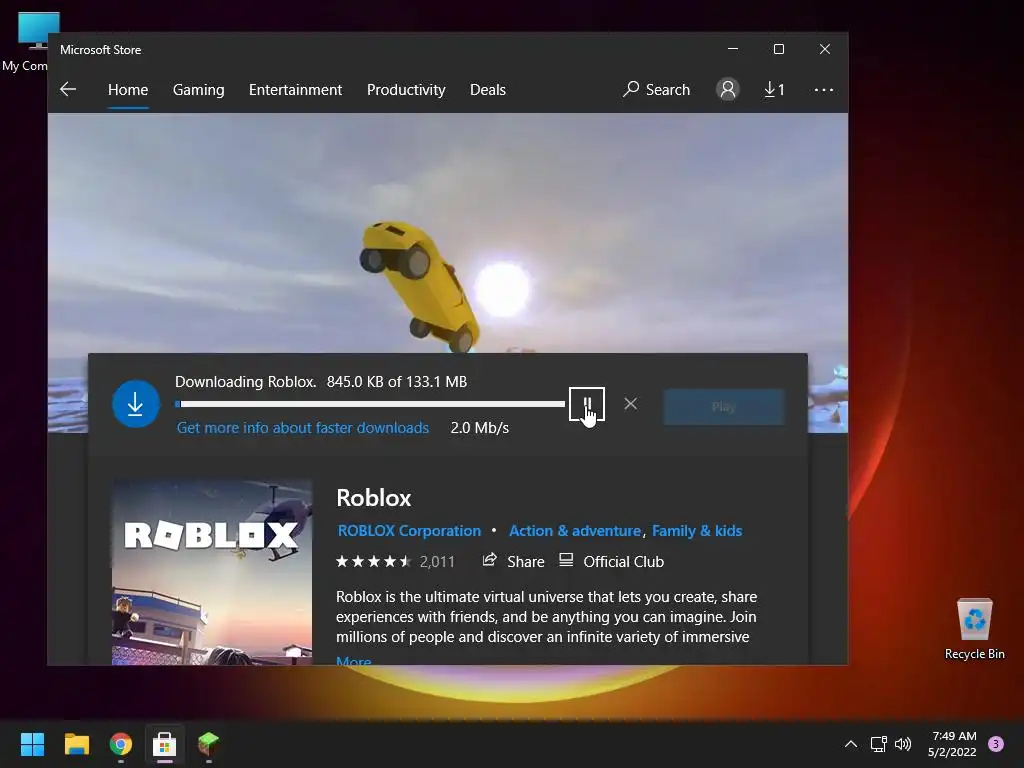
Task: Open the Official Club link
Action: 612,561
